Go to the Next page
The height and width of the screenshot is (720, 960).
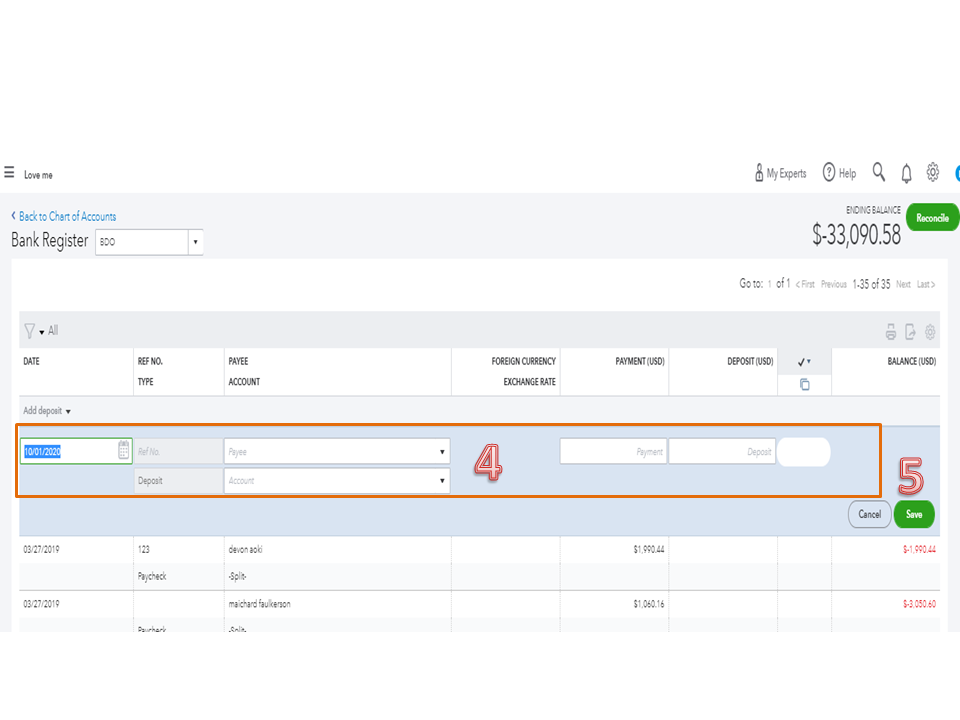click(903, 284)
